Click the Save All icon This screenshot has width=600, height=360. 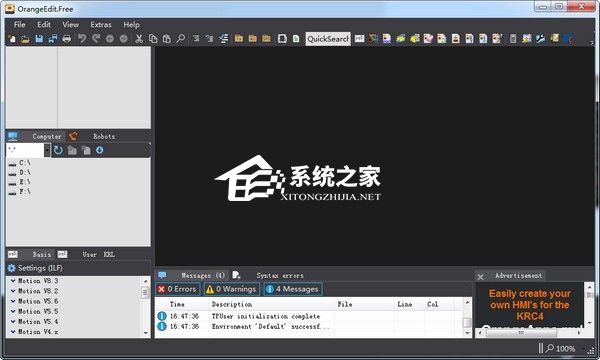coord(53,39)
